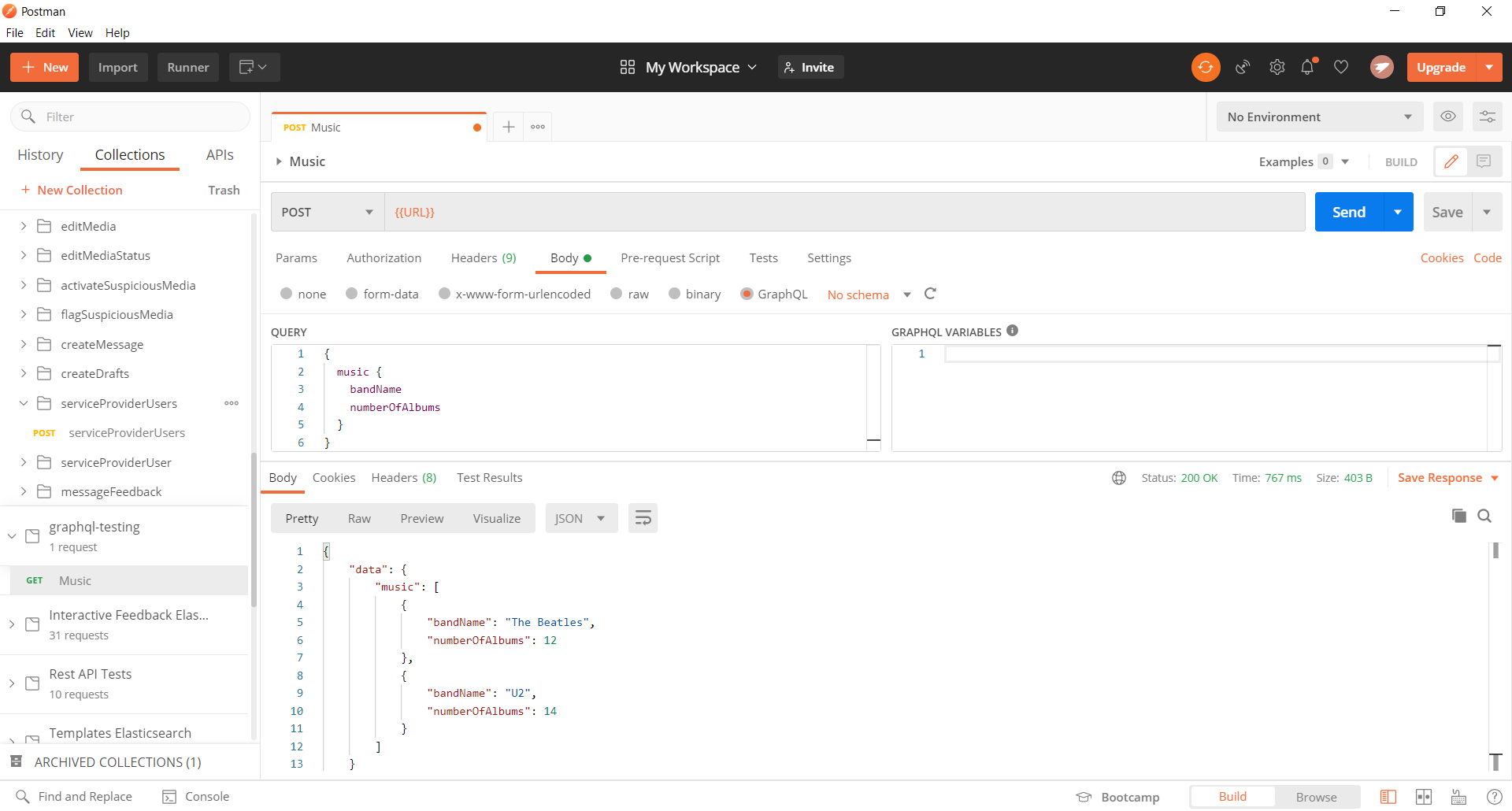1512x811 pixels.
Task: Expand the editMedia folder
Action: point(24,226)
